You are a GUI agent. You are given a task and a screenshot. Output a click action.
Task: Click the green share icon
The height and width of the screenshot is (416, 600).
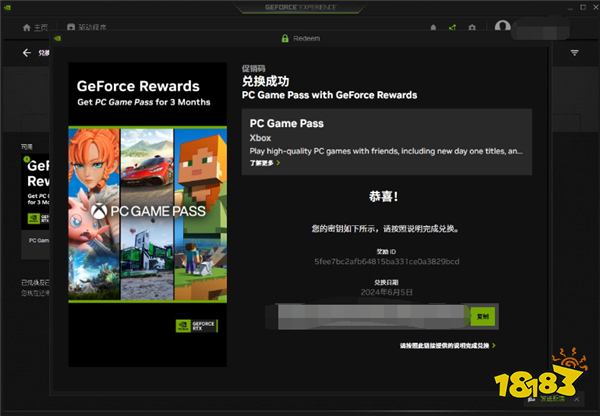(x=452, y=28)
